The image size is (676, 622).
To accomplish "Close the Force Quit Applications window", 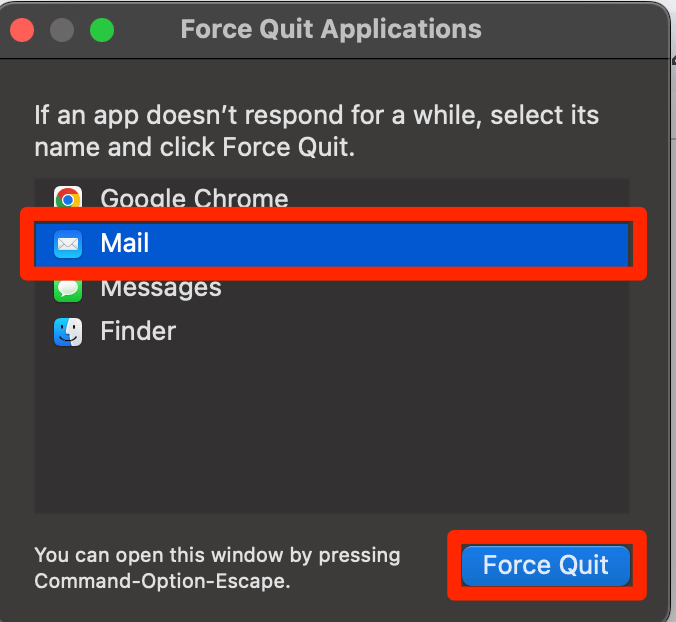I will [22, 30].
